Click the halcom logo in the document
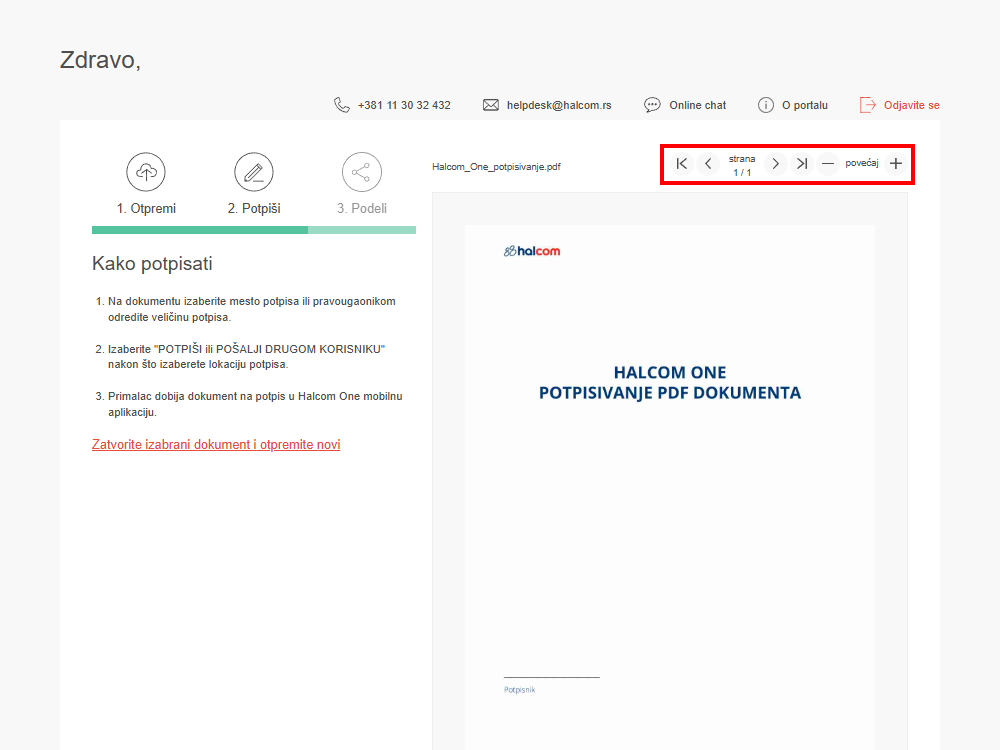Viewport: 1000px width, 750px height. 532,251
